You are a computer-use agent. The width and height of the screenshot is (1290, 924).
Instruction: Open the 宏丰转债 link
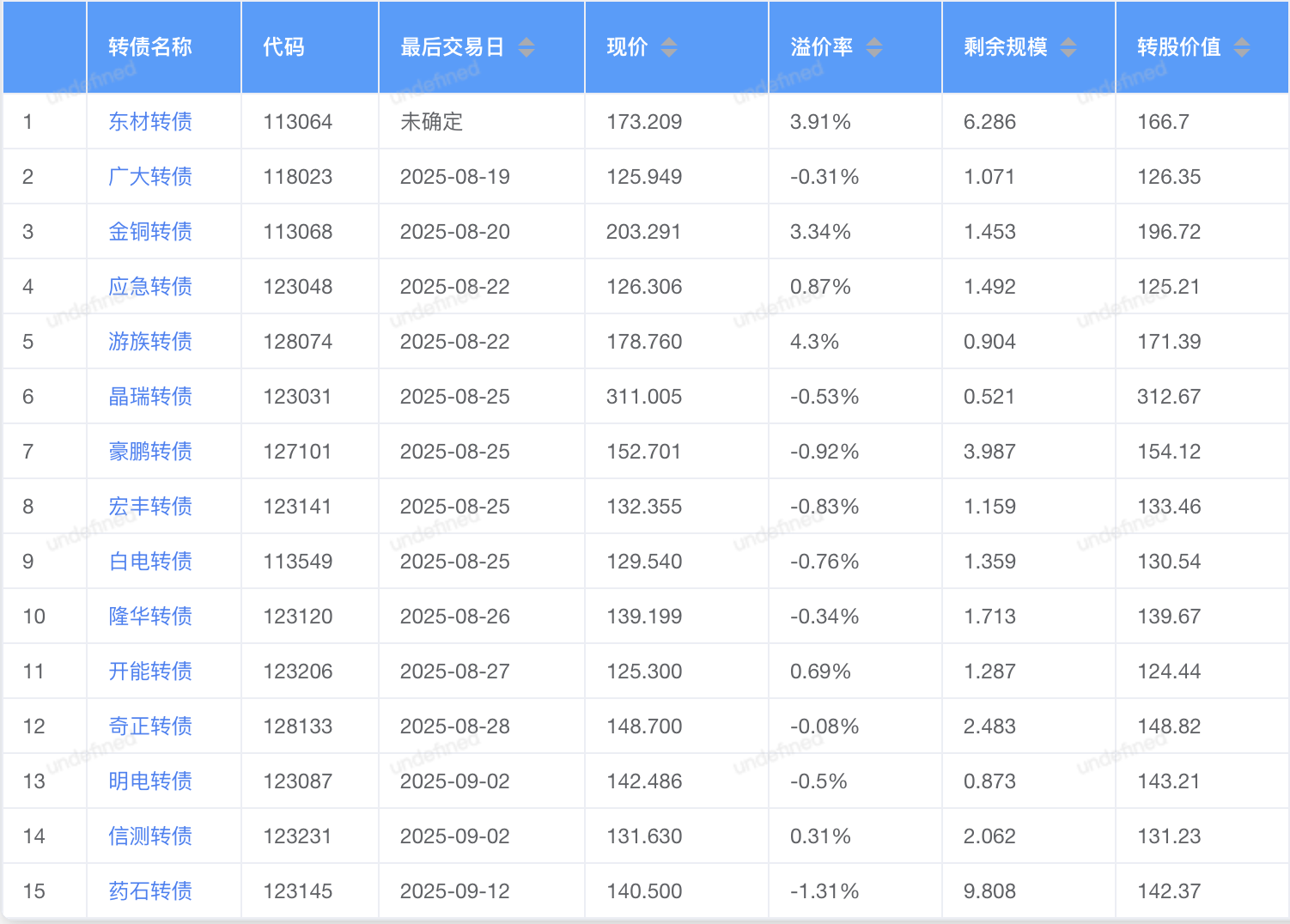(x=150, y=507)
